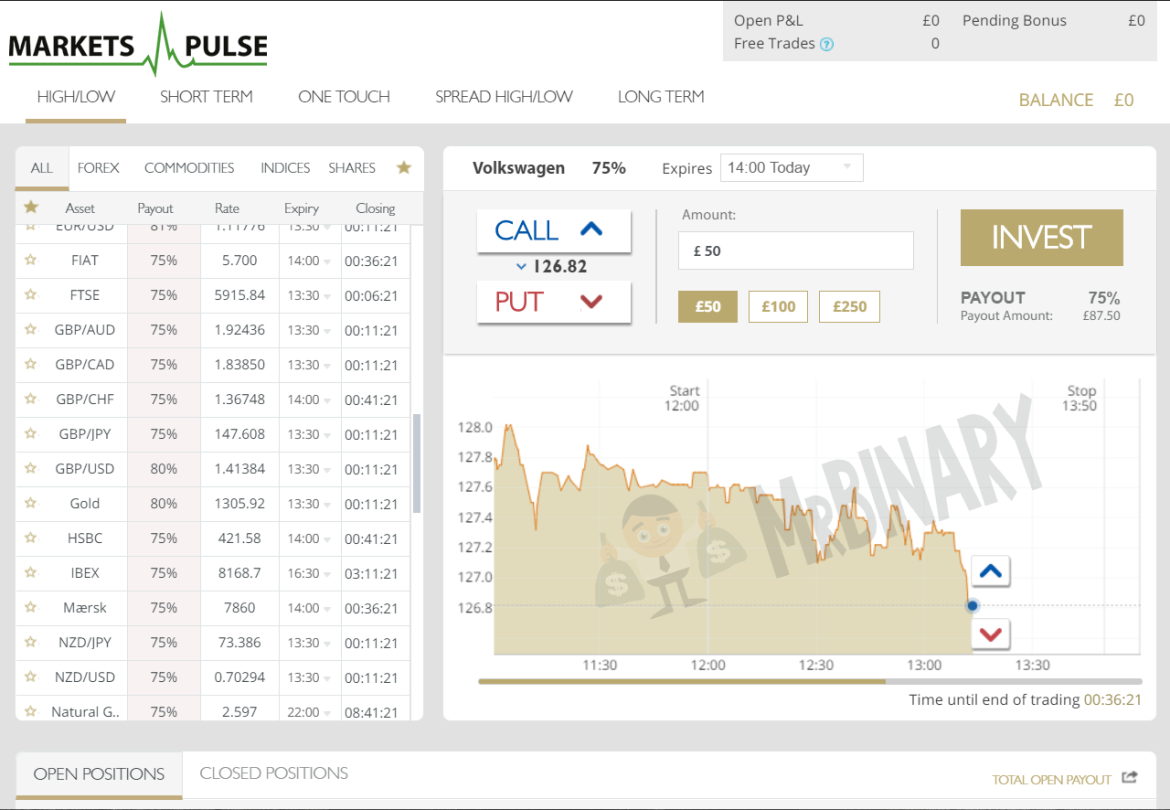Viewport: 1170px width, 810px height.
Task: Go to the ONE TOUCH tab
Action: (344, 97)
